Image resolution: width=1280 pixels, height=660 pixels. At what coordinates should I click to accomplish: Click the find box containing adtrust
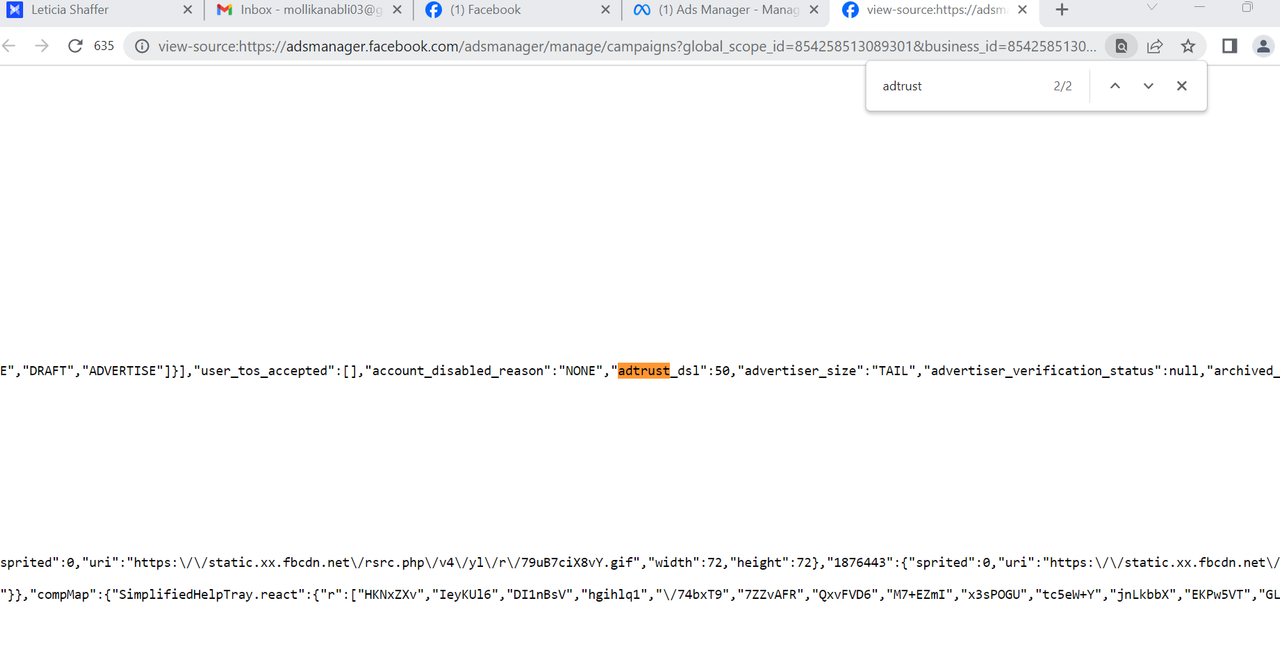[x=960, y=86]
